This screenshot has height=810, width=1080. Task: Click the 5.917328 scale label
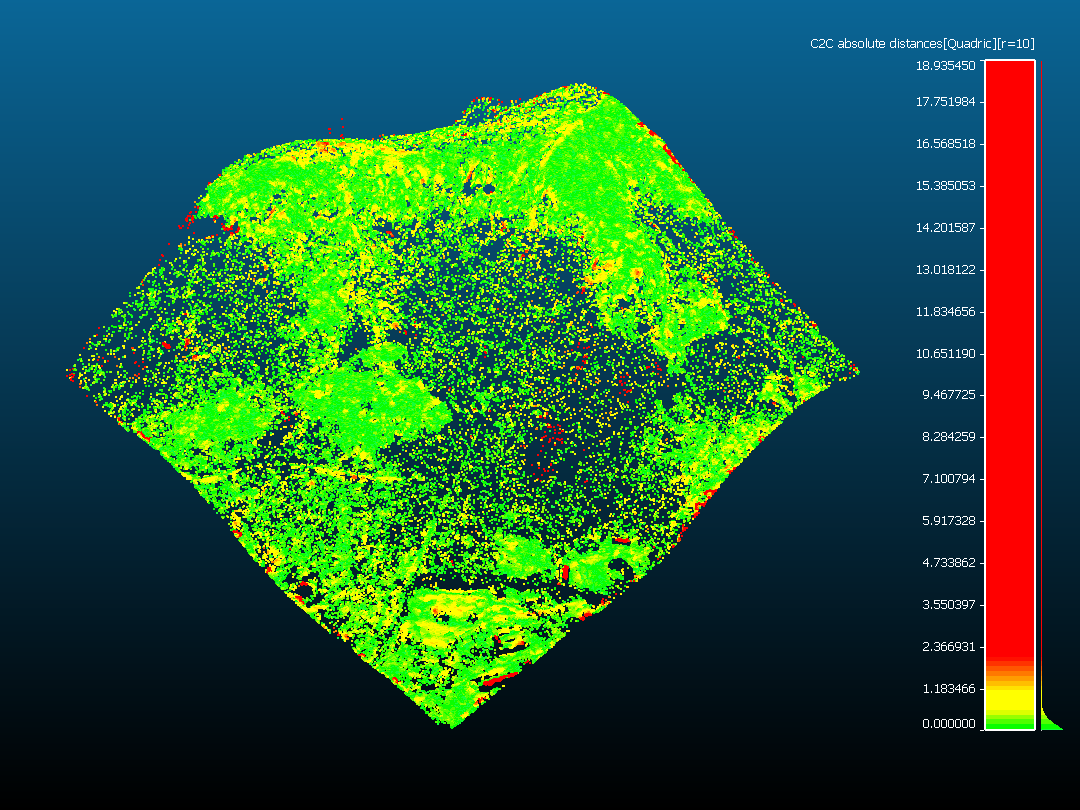point(948,521)
